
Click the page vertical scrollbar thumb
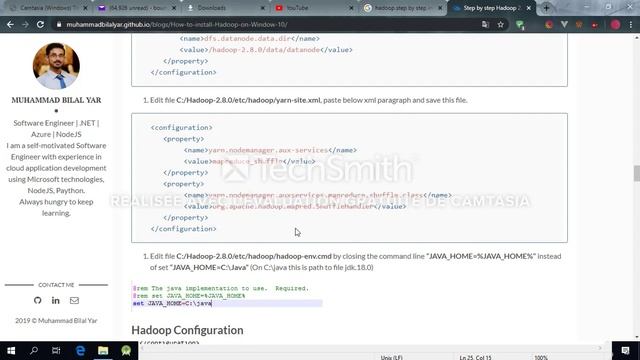pyautogui.click(x=636, y=173)
